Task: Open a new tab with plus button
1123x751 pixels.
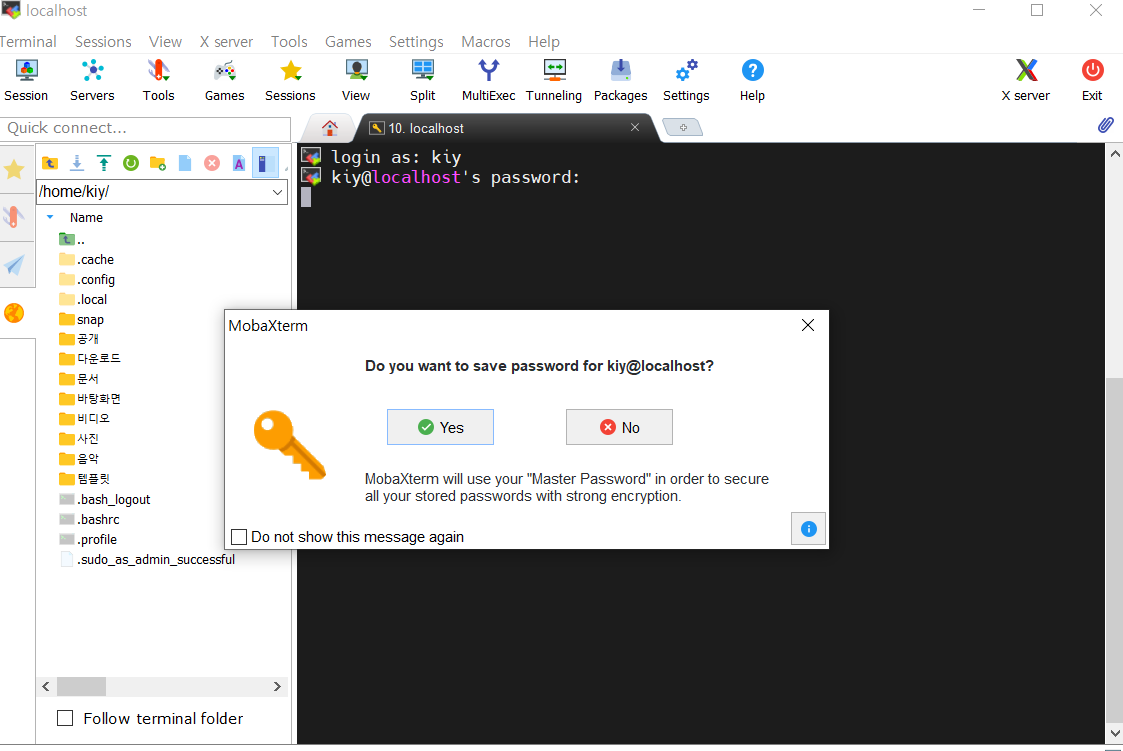Action: coord(683,127)
